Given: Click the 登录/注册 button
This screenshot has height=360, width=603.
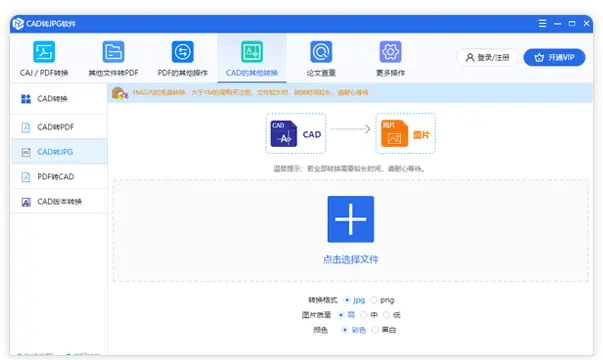Looking at the screenshot, I should [x=487, y=58].
